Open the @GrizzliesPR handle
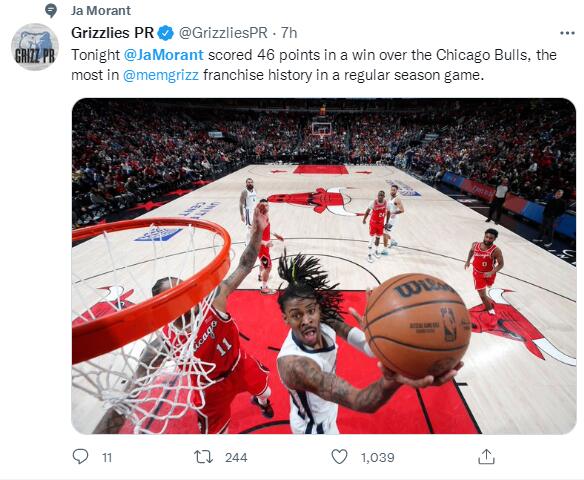This screenshot has width=584, height=480. (223, 33)
